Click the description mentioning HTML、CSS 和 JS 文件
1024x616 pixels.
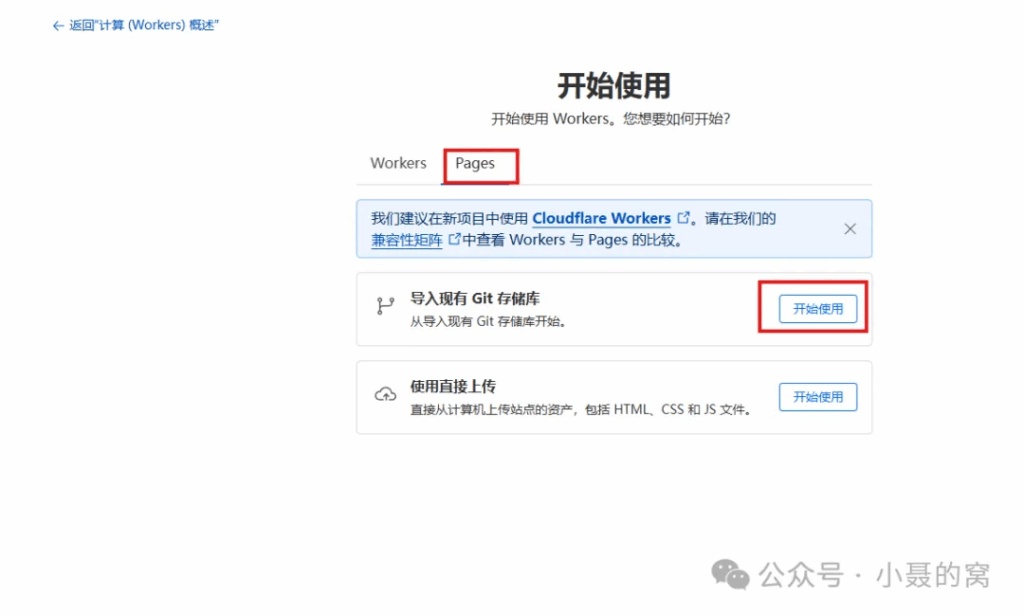581,410
